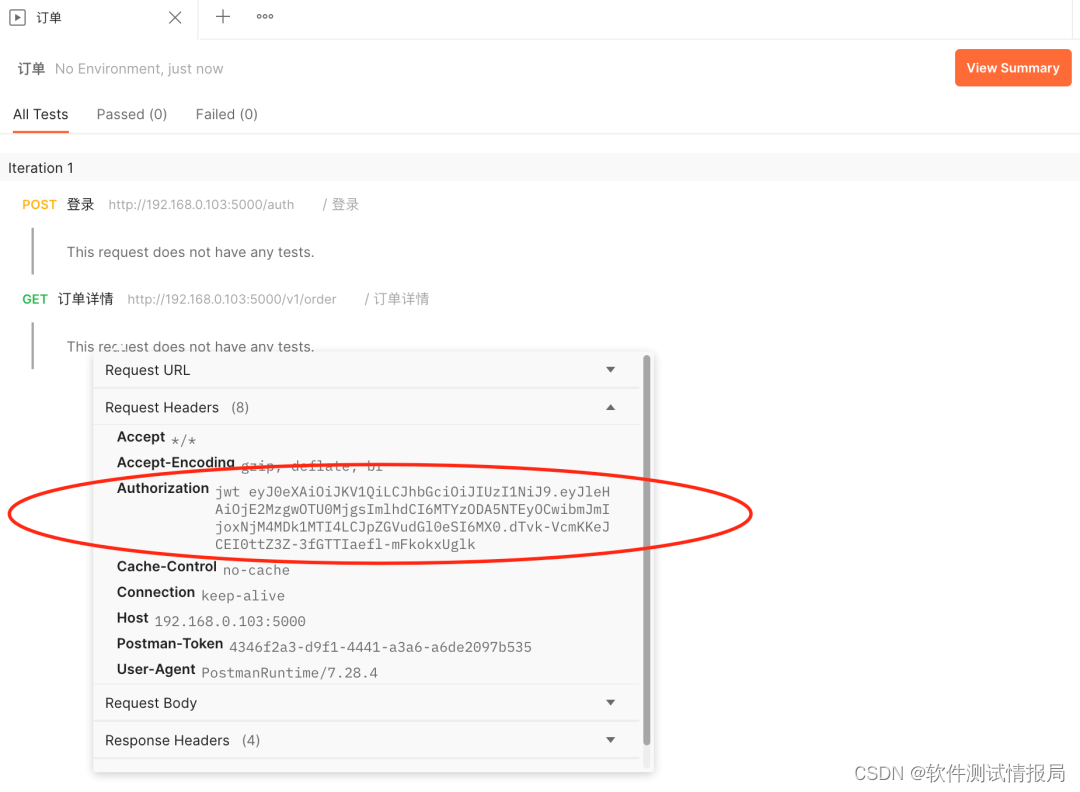Switch to the Failed (0) tab
This screenshot has width=1080, height=792.
227,114
